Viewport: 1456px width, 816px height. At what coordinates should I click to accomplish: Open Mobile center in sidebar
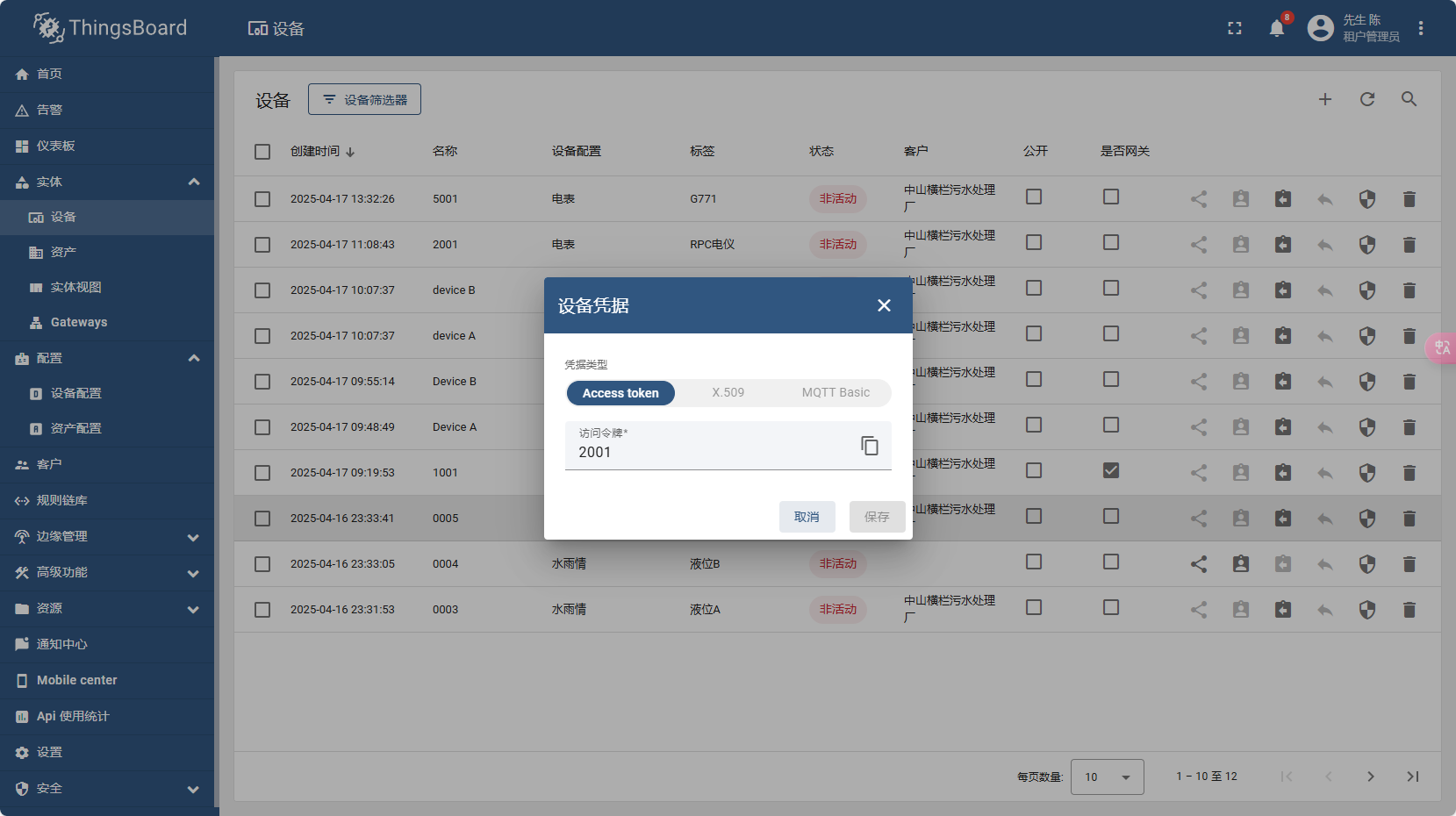click(x=107, y=680)
